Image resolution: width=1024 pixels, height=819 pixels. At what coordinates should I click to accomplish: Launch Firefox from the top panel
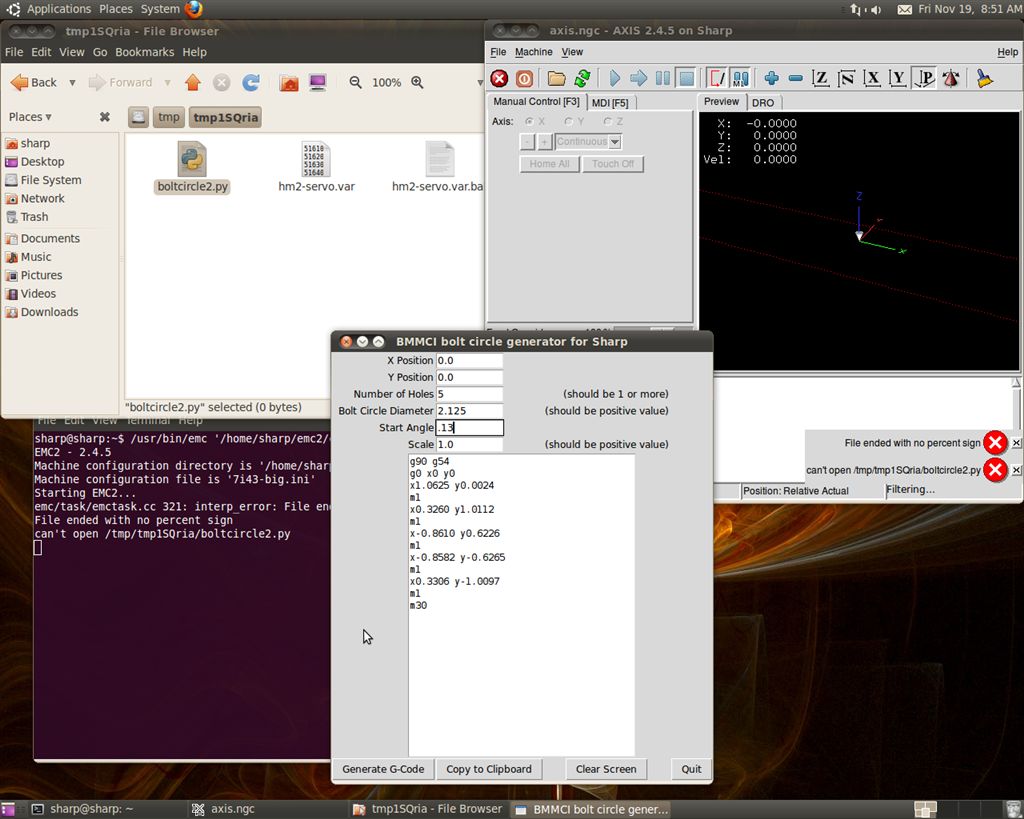(193, 9)
